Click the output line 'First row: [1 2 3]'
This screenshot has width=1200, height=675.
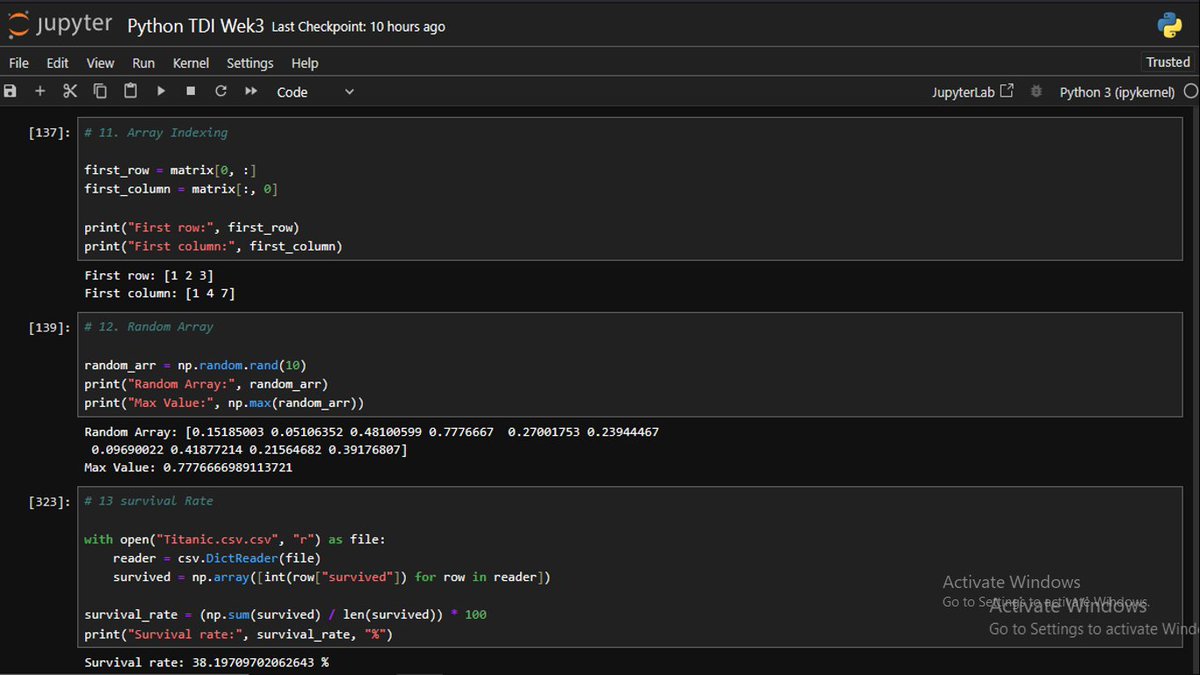point(149,275)
